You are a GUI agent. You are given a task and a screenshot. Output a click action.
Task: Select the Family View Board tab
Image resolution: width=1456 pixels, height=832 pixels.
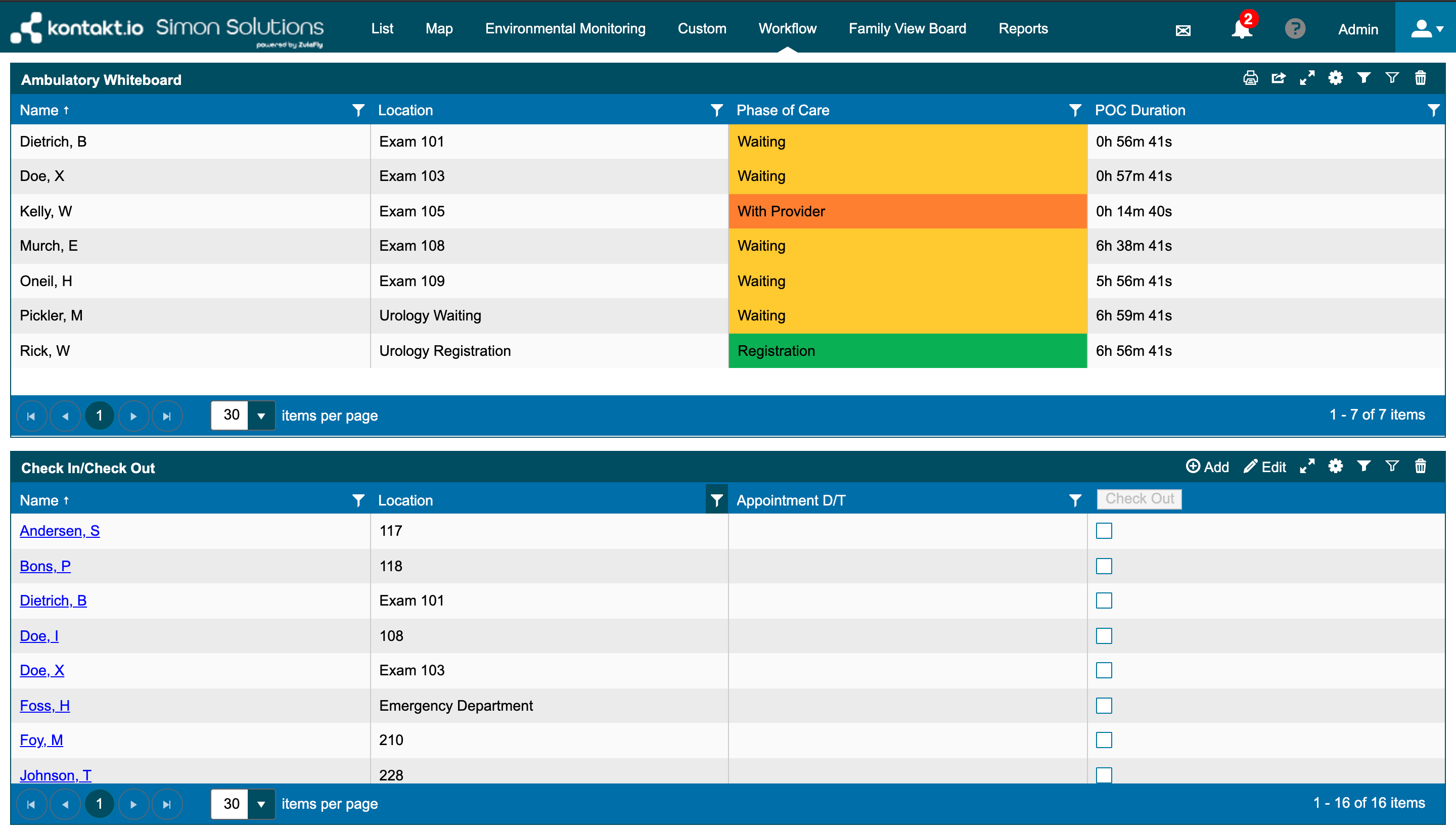click(907, 28)
